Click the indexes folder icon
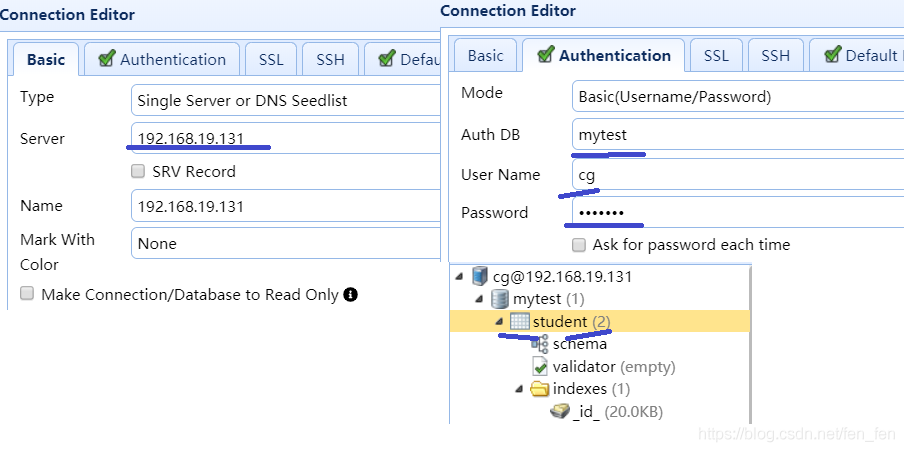 540,389
